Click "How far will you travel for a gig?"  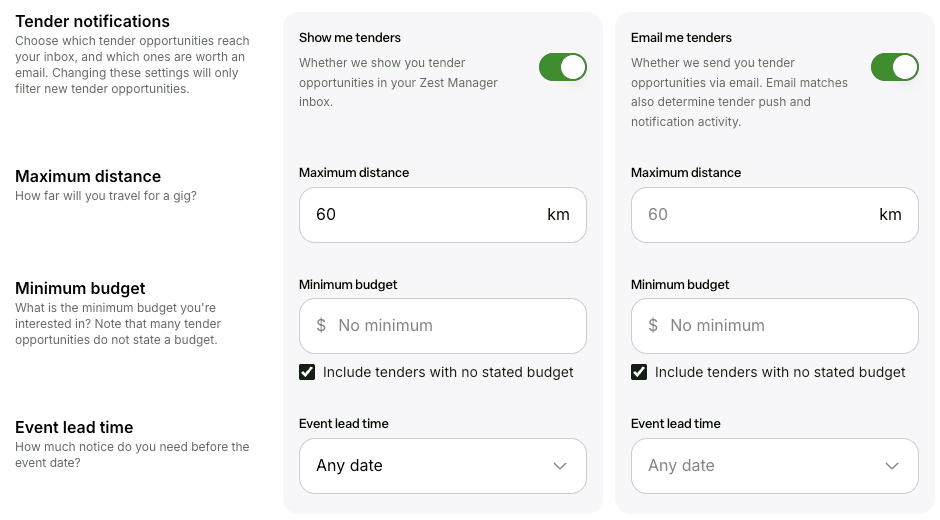(x=106, y=196)
